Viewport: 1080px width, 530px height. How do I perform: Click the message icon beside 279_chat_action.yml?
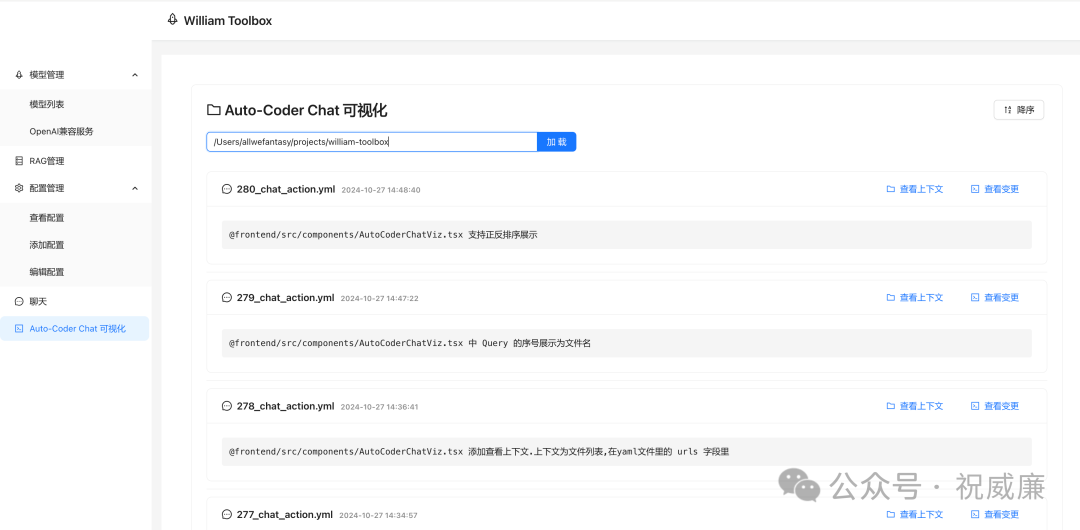point(227,298)
